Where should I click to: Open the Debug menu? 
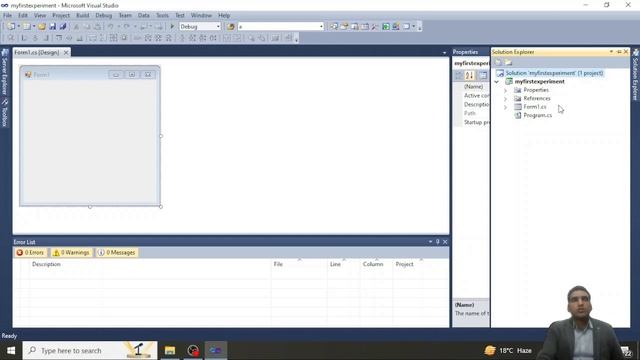tap(104, 16)
